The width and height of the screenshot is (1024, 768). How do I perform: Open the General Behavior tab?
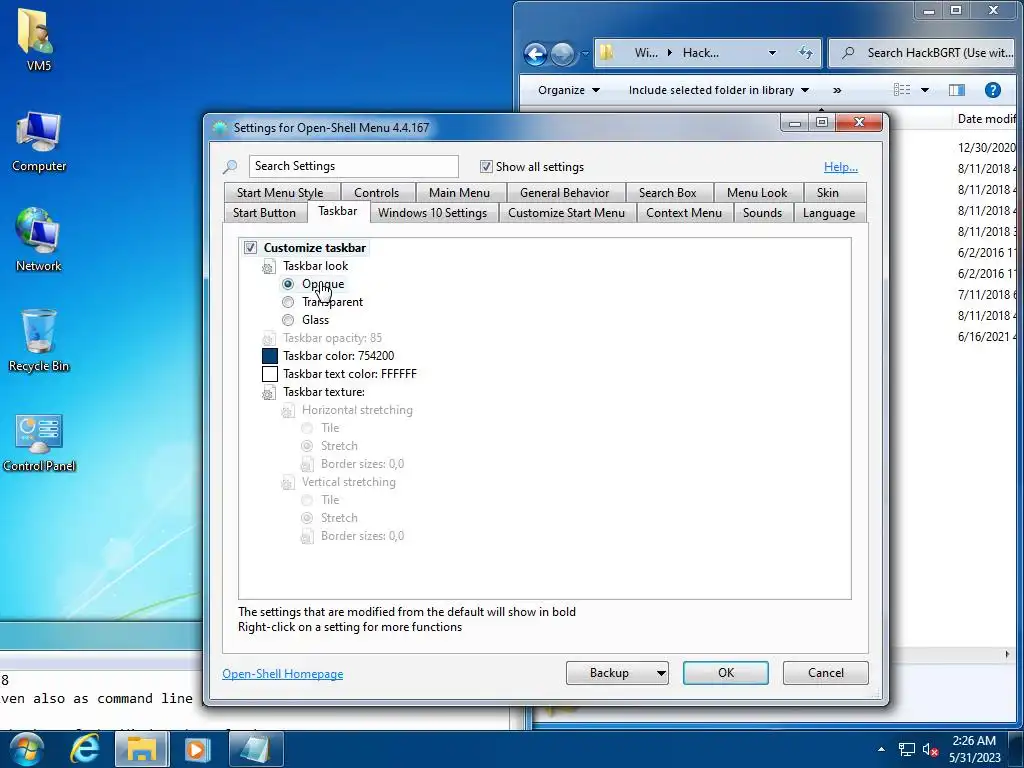564,193
